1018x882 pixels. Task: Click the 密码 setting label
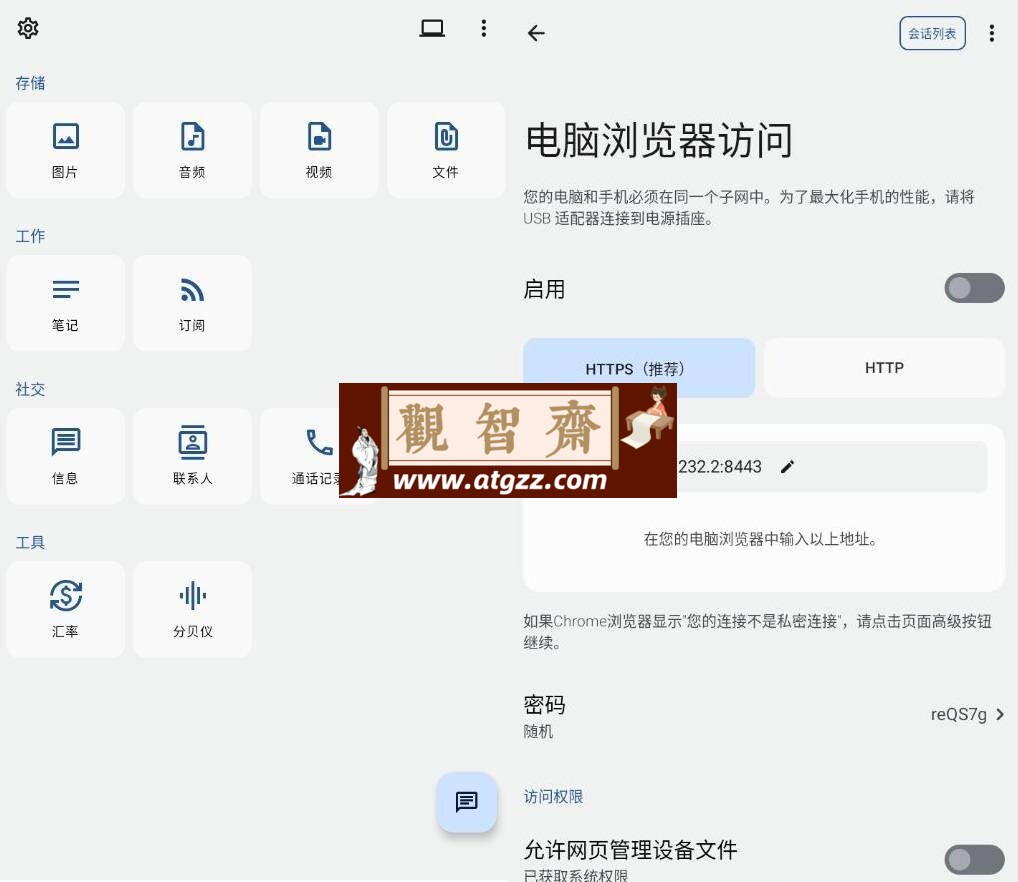pos(544,705)
